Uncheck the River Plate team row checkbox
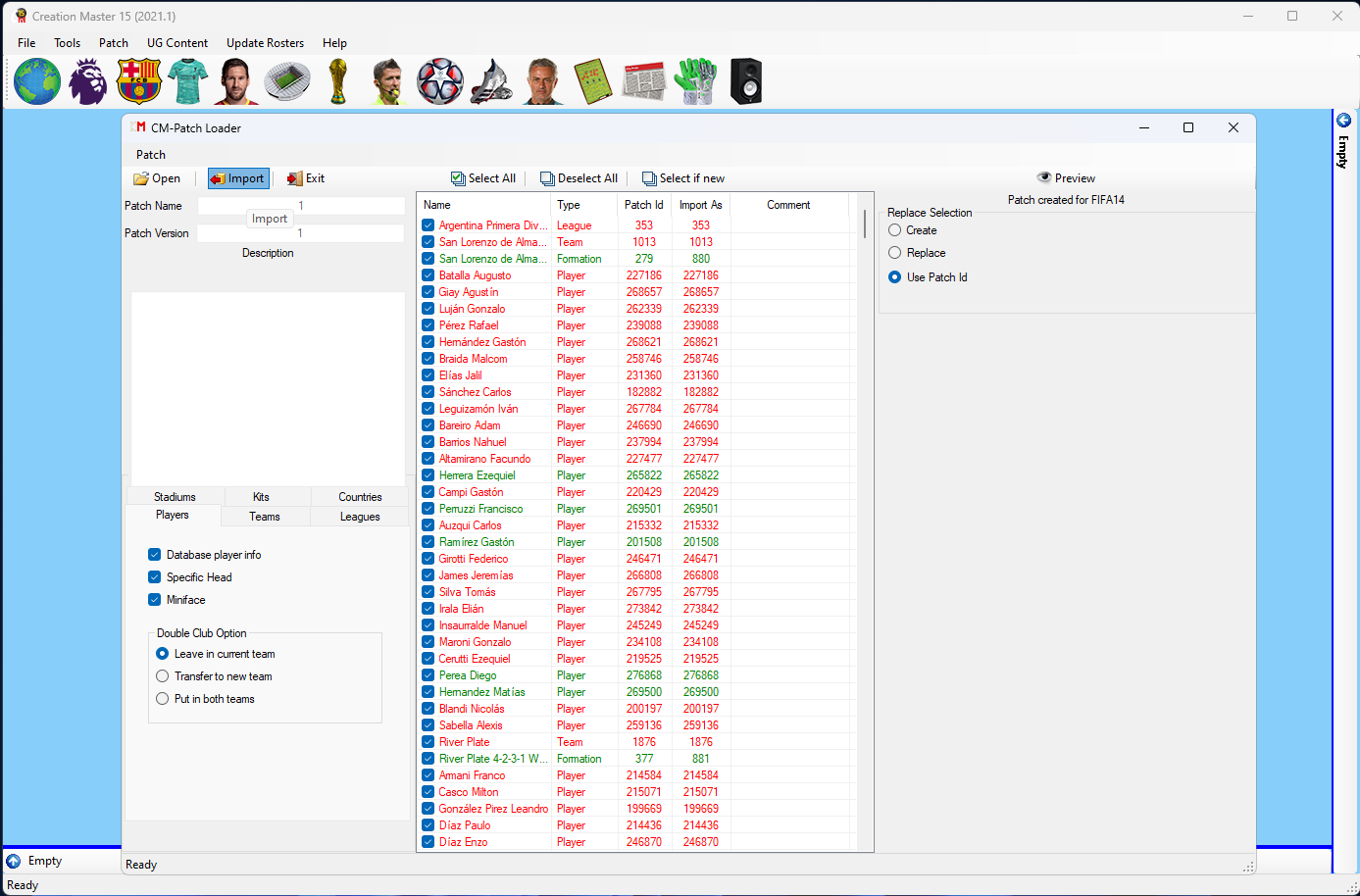 coord(428,742)
